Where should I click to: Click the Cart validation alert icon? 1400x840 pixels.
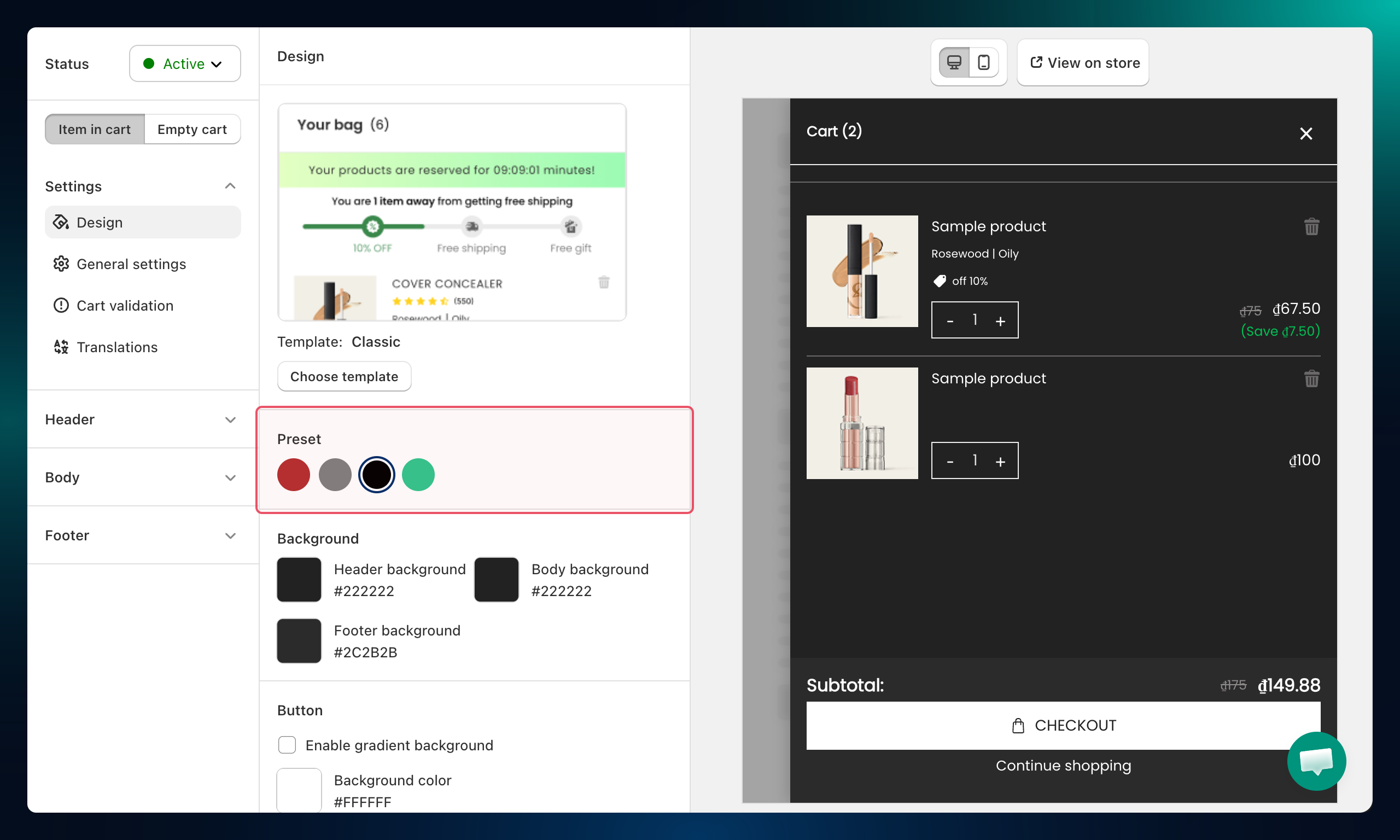(x=61, y=305)
